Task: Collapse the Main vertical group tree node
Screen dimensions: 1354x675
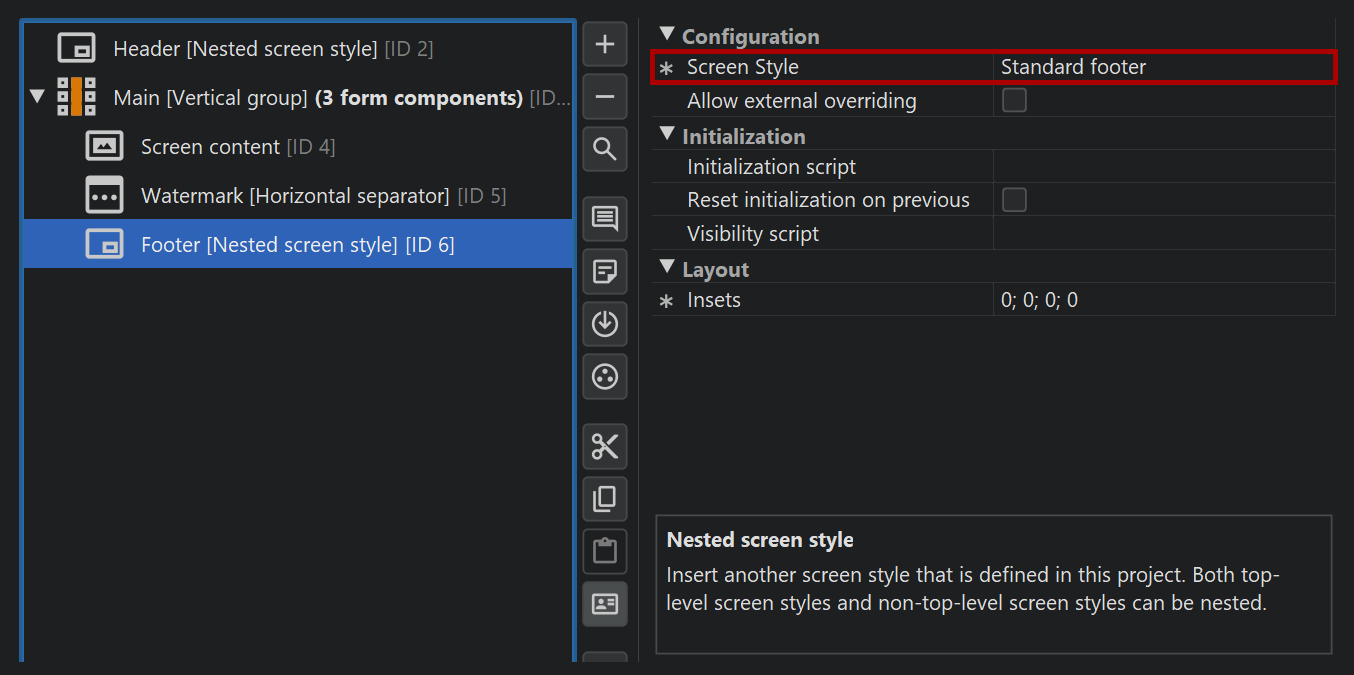Action: pos(37,97)
